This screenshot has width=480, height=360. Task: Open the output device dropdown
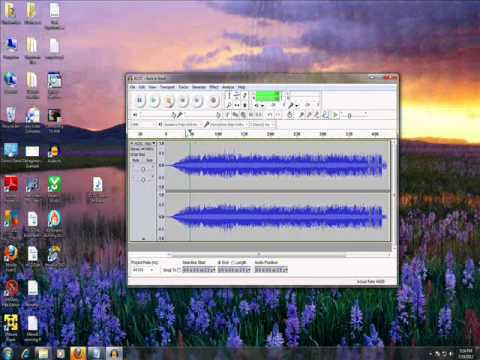182,124
